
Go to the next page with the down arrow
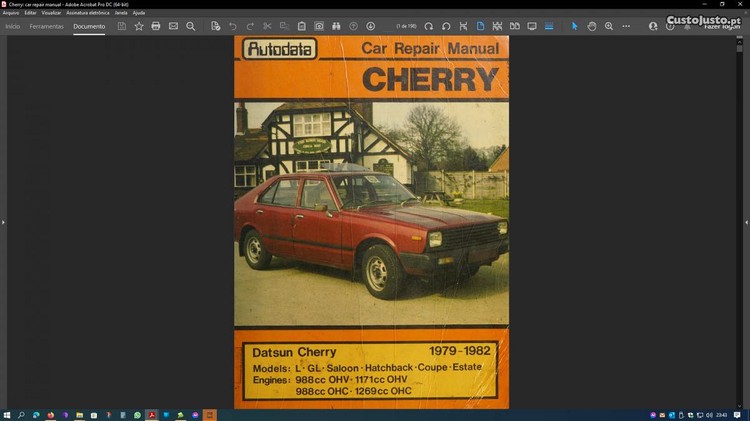(x=371, y=26)
